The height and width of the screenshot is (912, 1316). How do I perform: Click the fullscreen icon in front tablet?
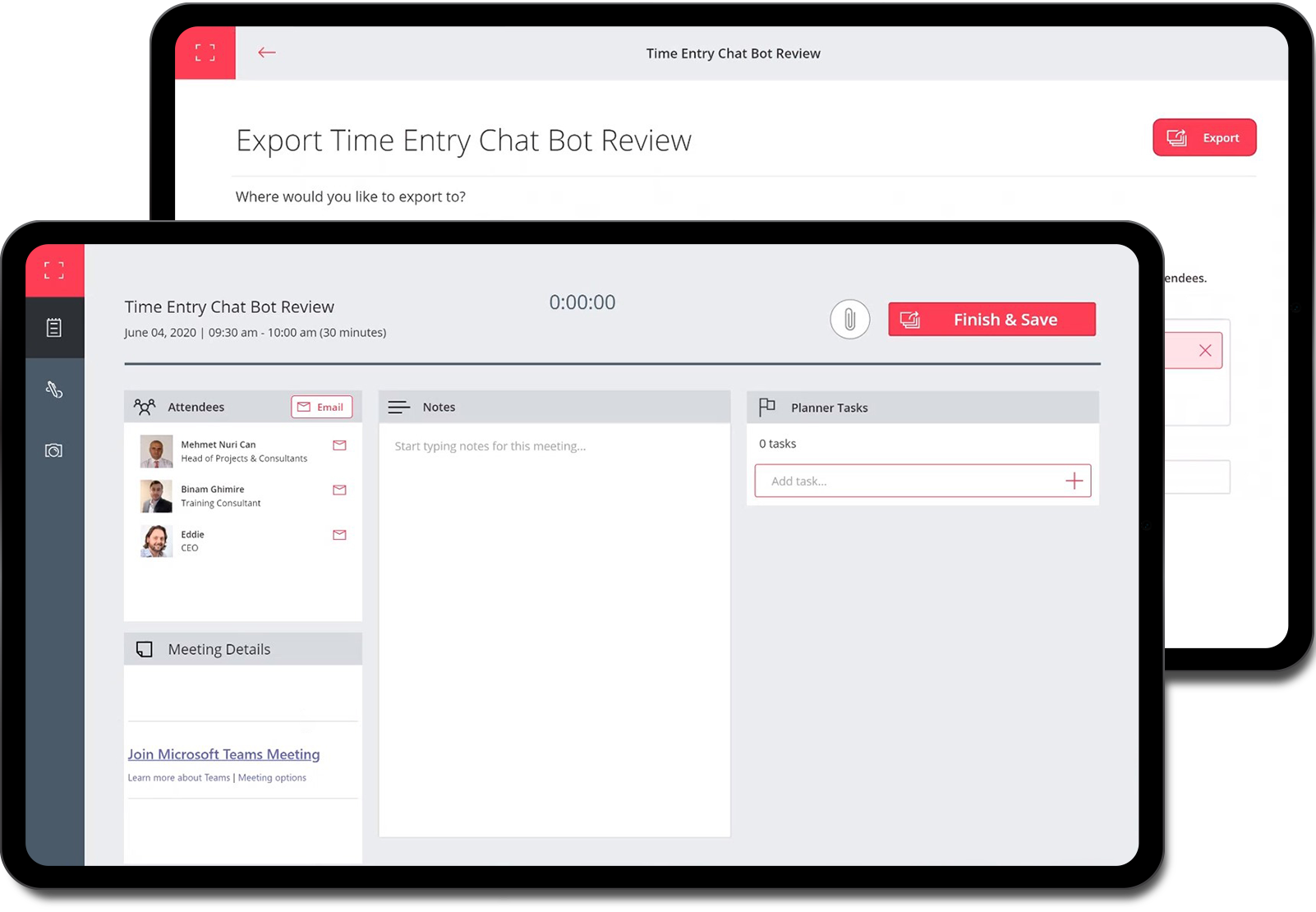pos(54,270)
